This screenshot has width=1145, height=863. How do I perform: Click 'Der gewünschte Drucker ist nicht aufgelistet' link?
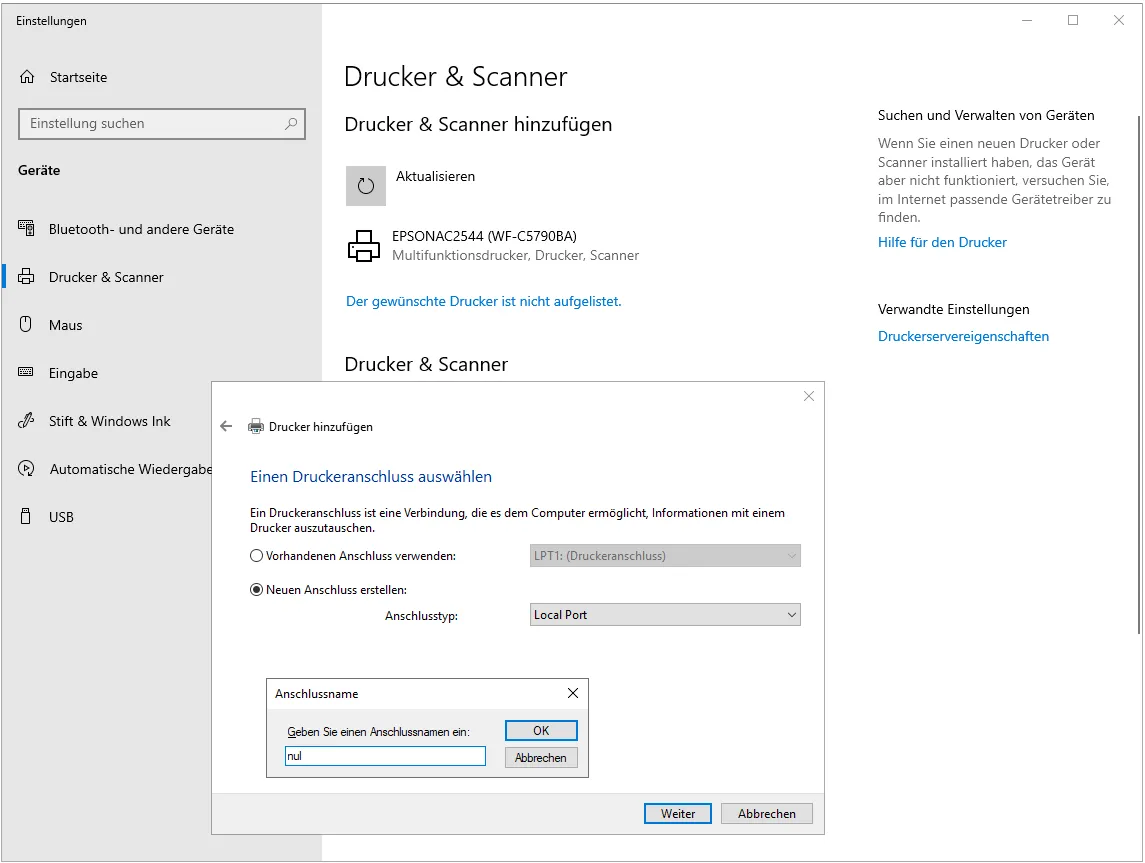pos(483,301)
